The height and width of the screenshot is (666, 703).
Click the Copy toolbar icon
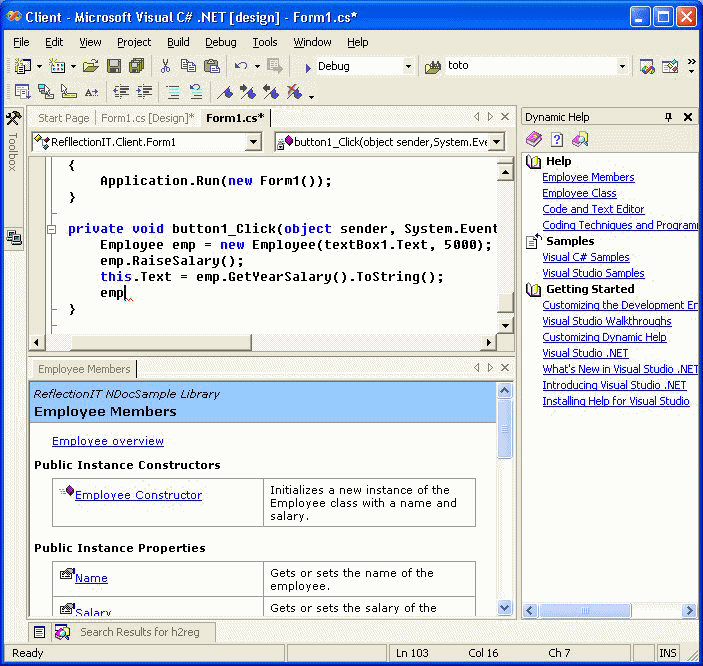pyautogui.click(x=188, y=66)
